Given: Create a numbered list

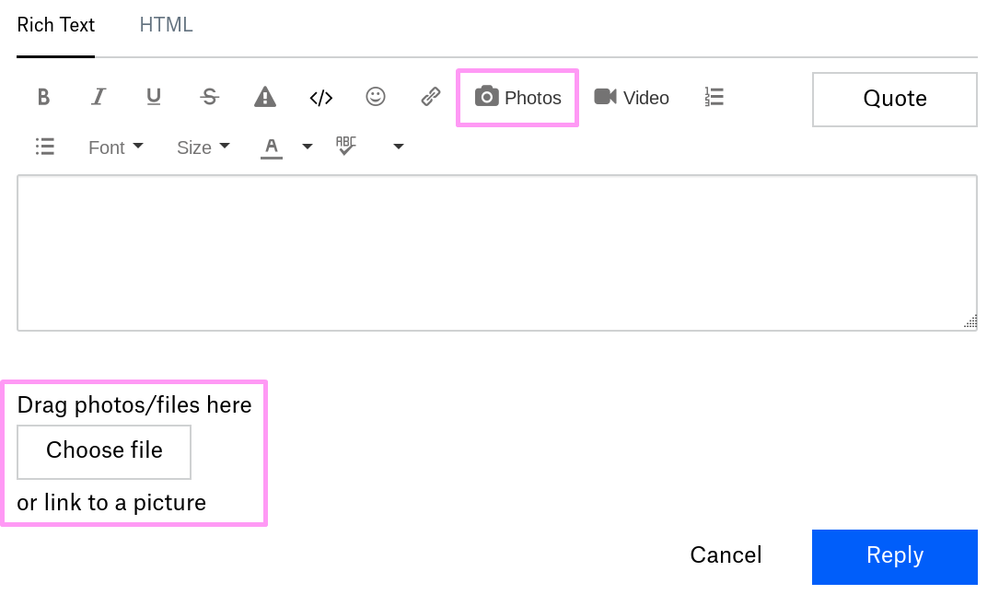Looking at the screenshot, I should point(714,97).
